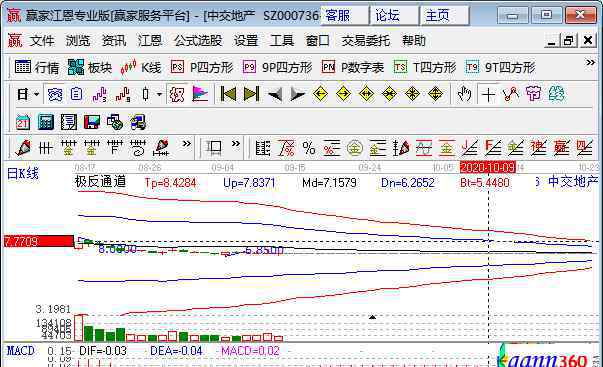
Task: Open the P四方形 tool
Action: [x=202, y=67]
